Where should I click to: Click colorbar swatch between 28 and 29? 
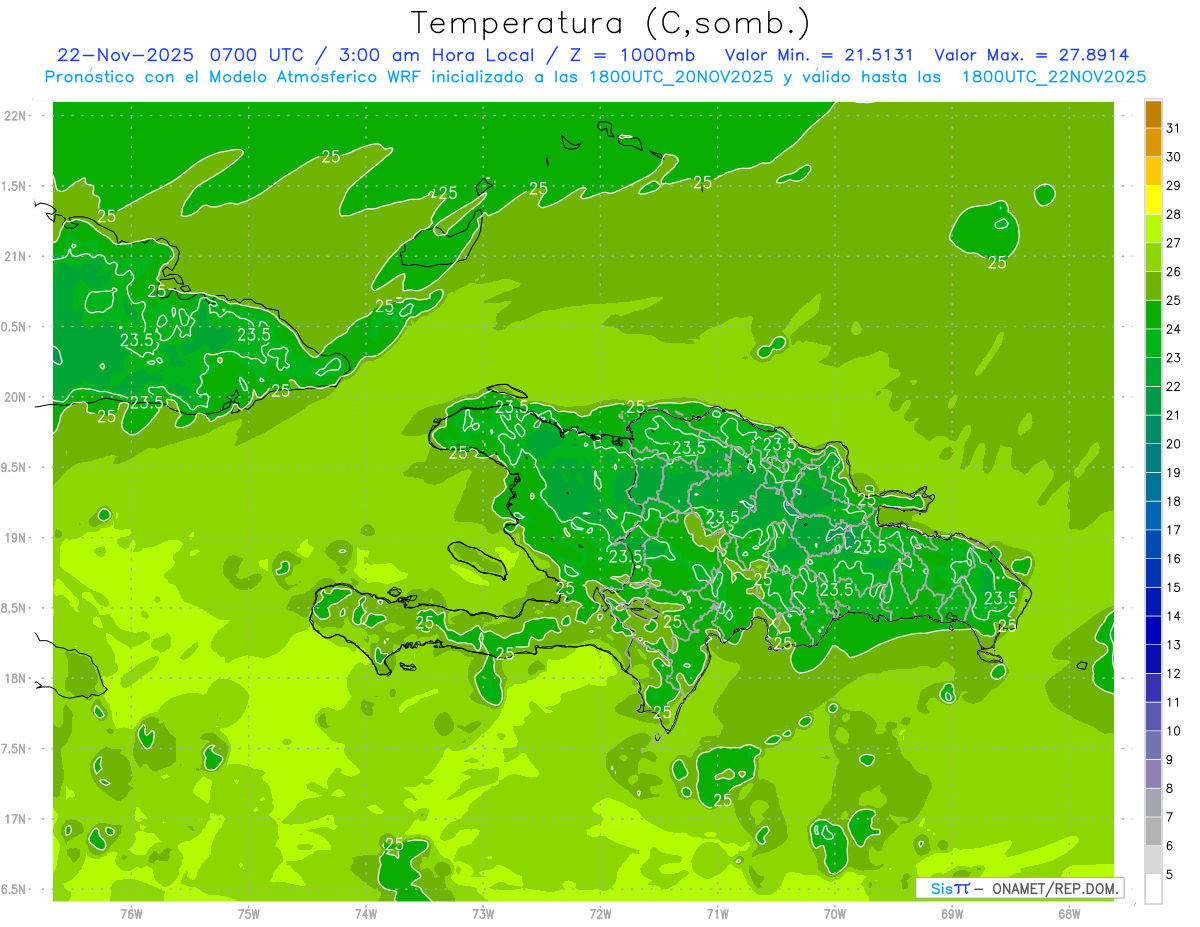click(x=1153, y=200)
